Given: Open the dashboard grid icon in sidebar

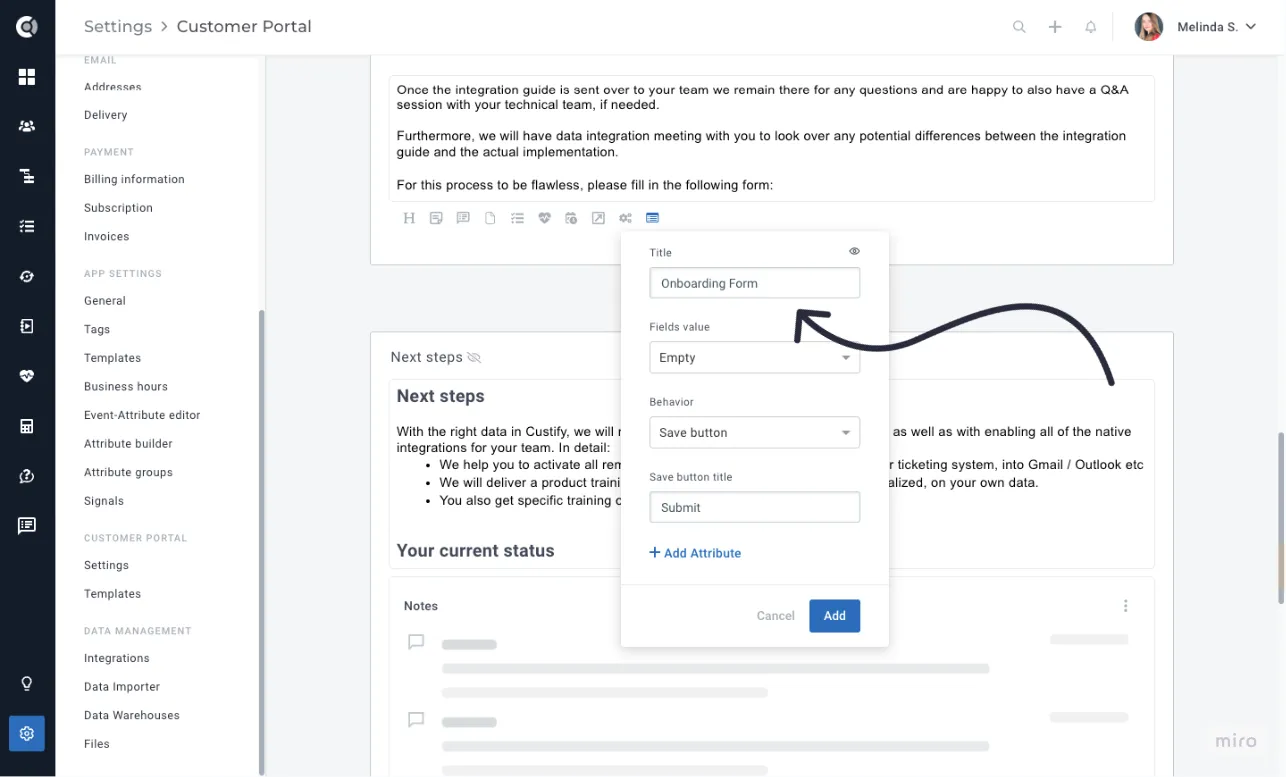Looking at the screenshot, I should [27, 77].
